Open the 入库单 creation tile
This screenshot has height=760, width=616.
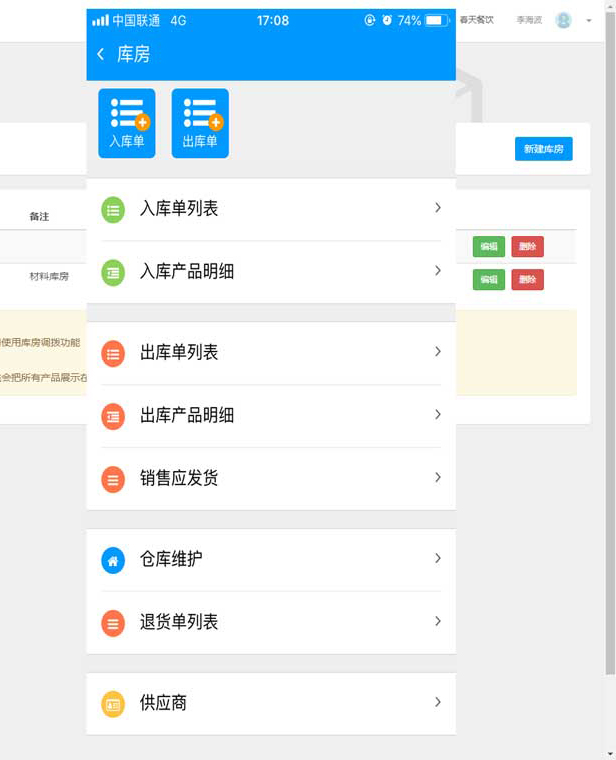click(x=127, y=123)
